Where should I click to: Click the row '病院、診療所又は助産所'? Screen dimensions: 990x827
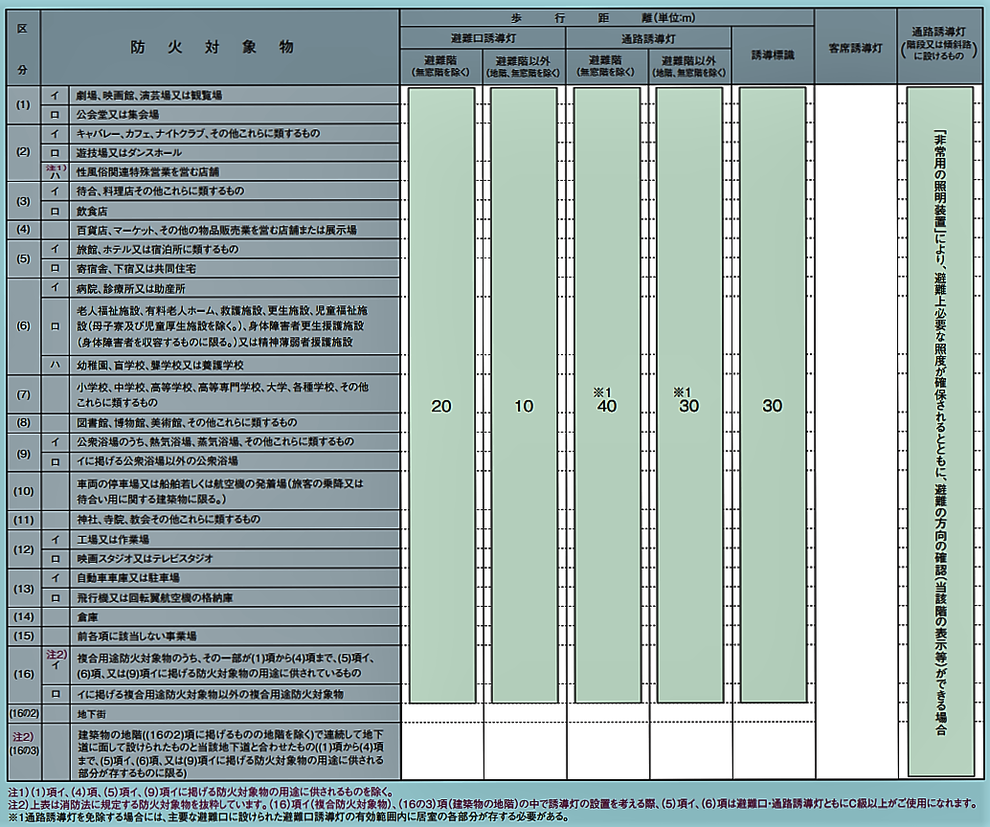tap(234, 288)
